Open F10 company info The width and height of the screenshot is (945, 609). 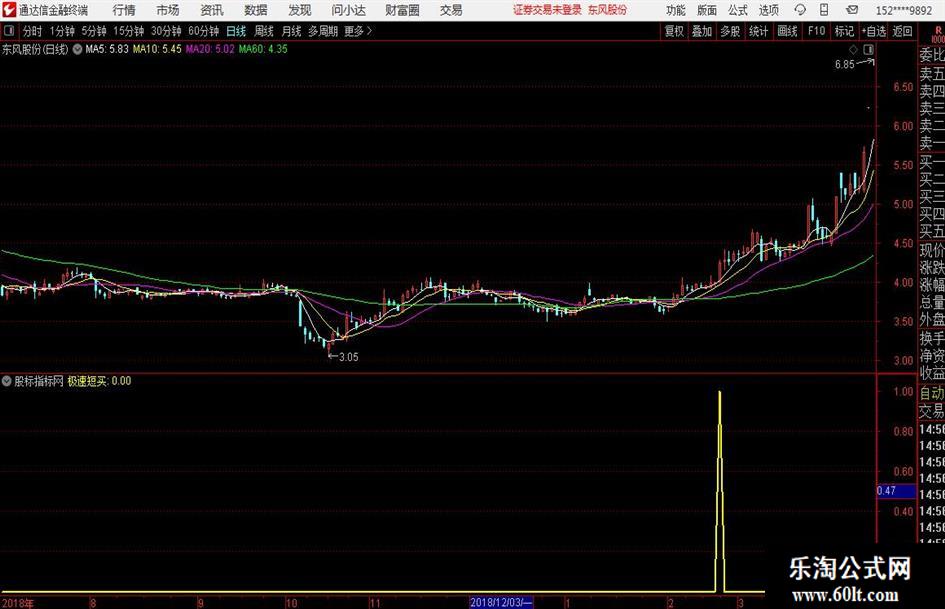click(x=816, y=31)
